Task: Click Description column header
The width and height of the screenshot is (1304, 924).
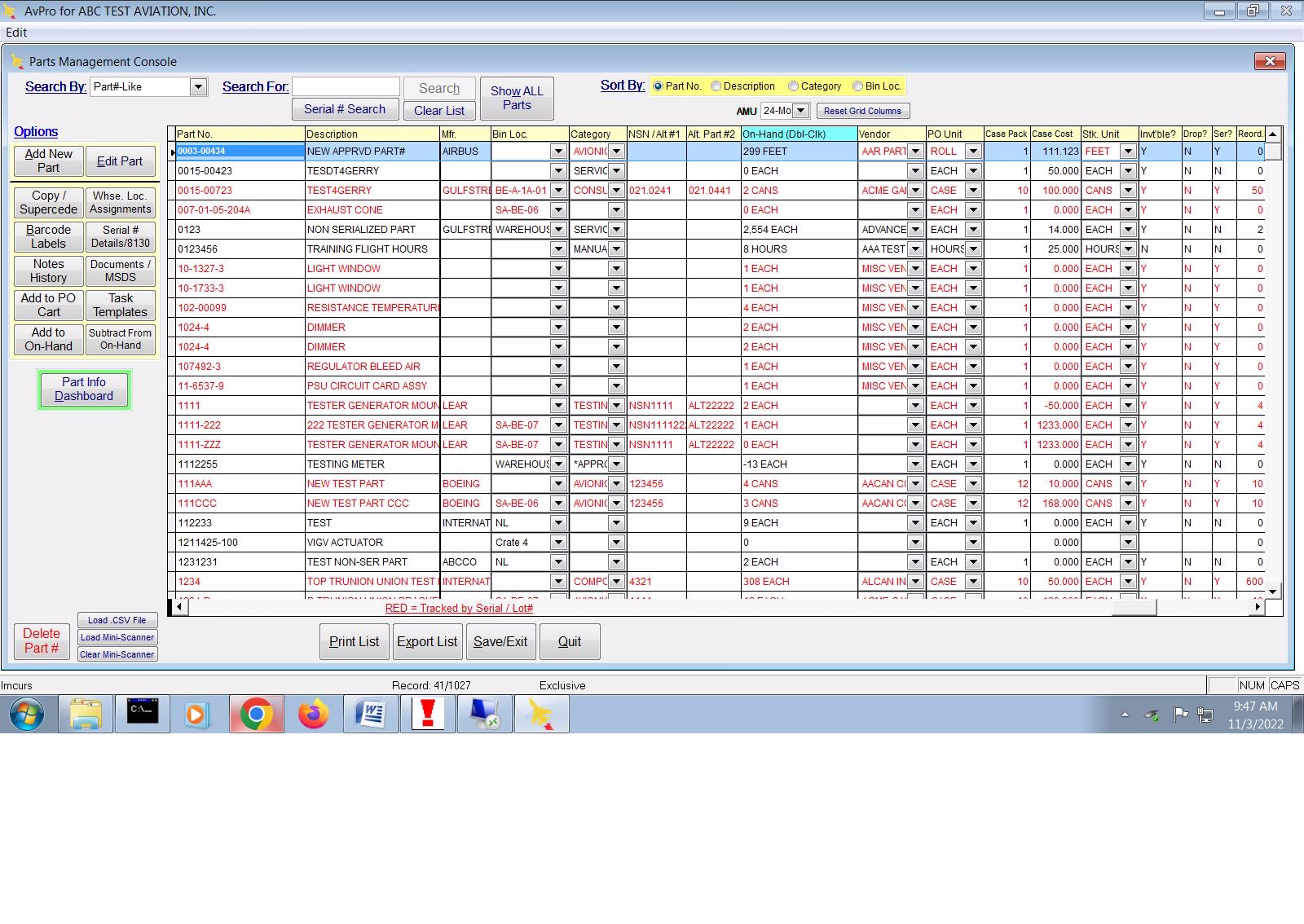Action: (372, 134)
